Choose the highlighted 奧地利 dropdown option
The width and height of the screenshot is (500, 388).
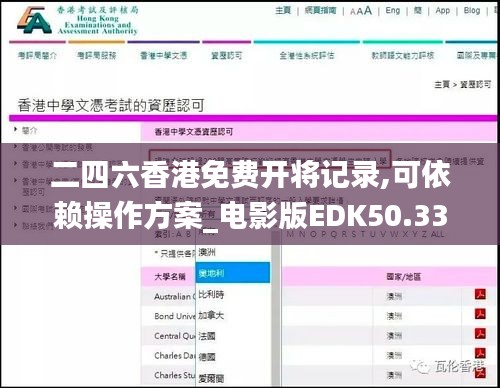[x=233, y=273]
